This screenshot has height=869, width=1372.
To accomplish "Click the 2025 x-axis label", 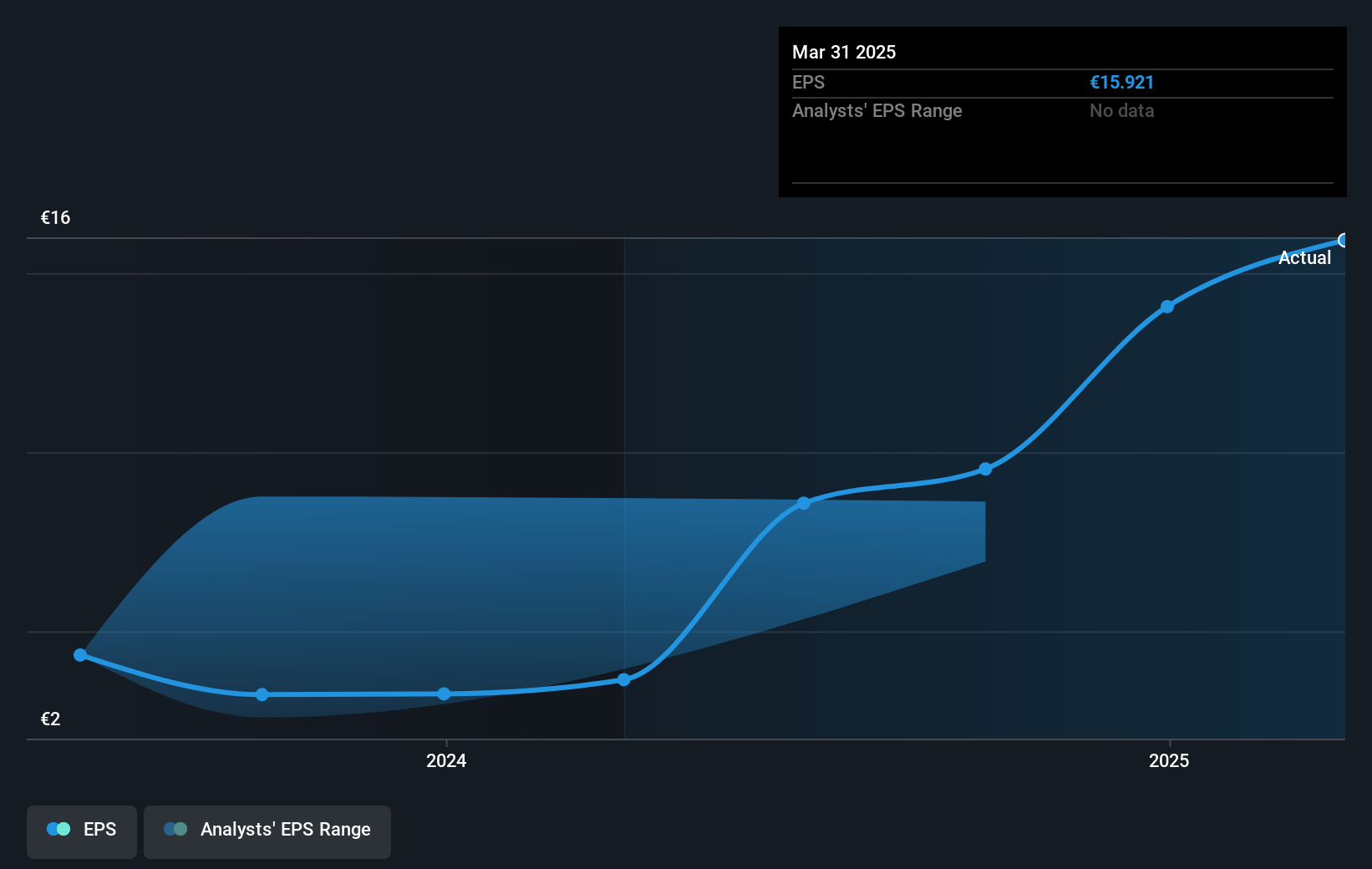I will [x=1169, y=760].
